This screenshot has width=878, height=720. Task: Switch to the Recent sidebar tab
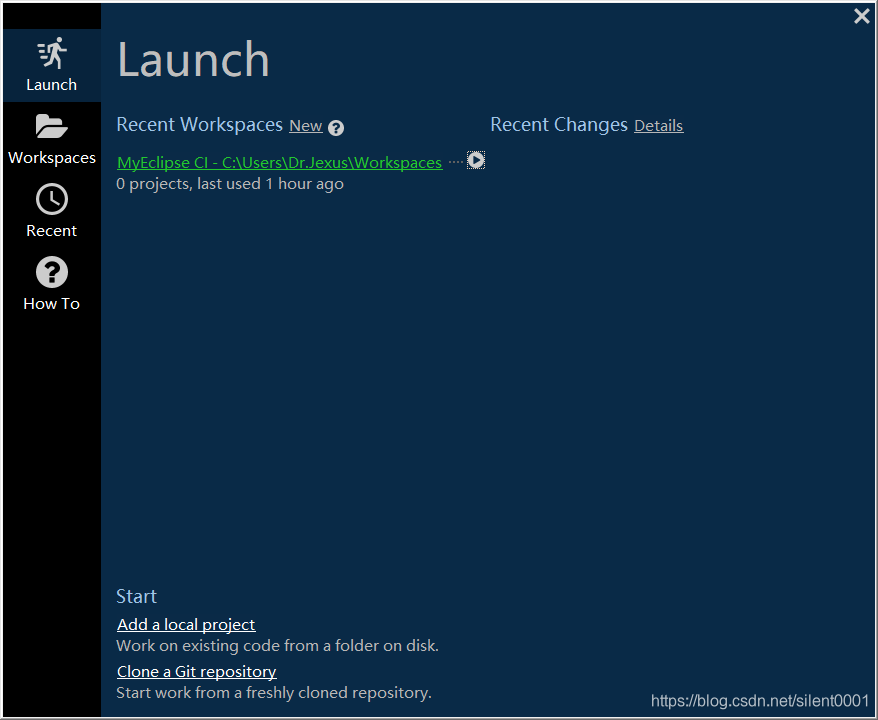click(x=52, y=211)
